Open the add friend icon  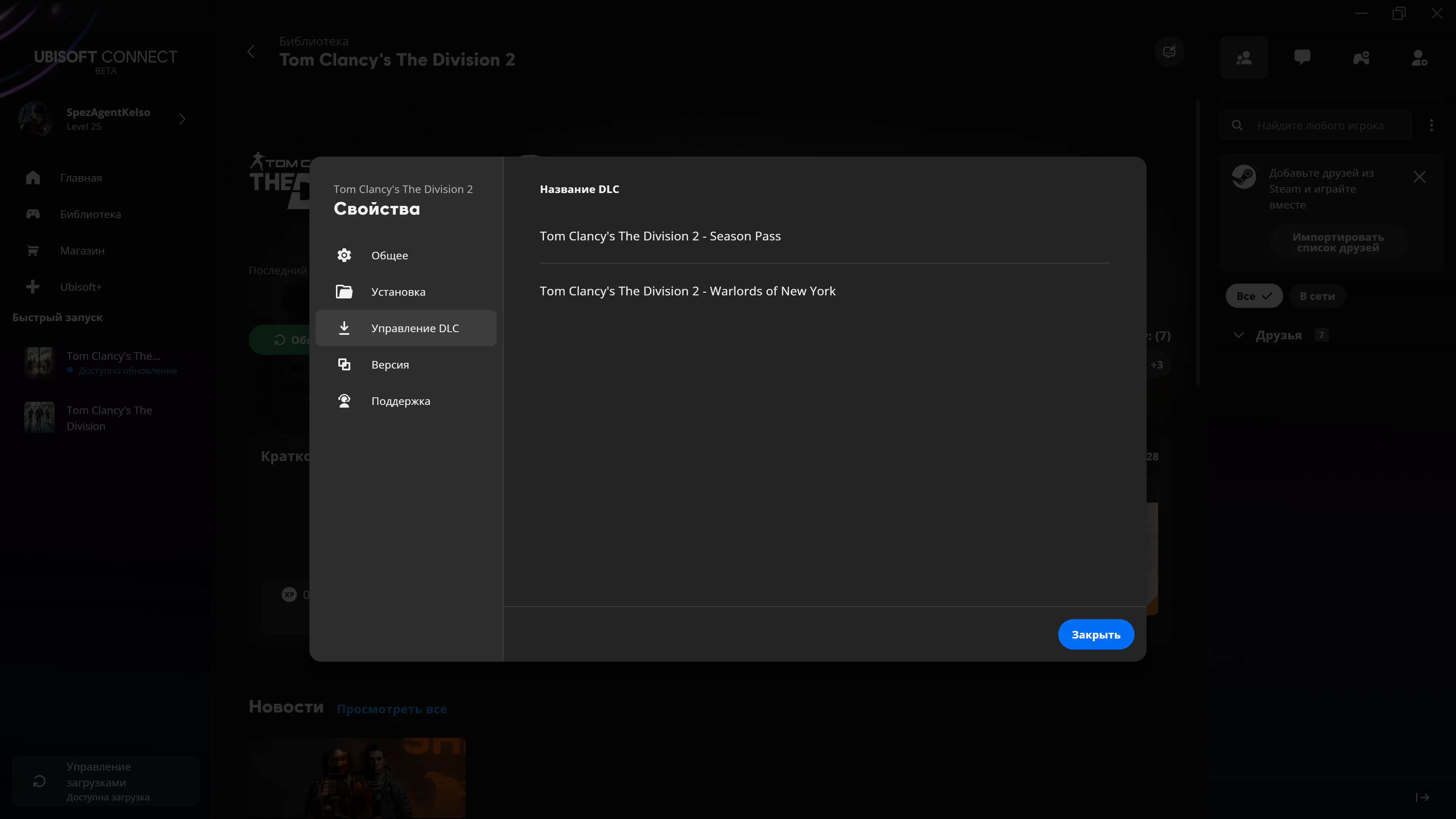pos(1419,58)
